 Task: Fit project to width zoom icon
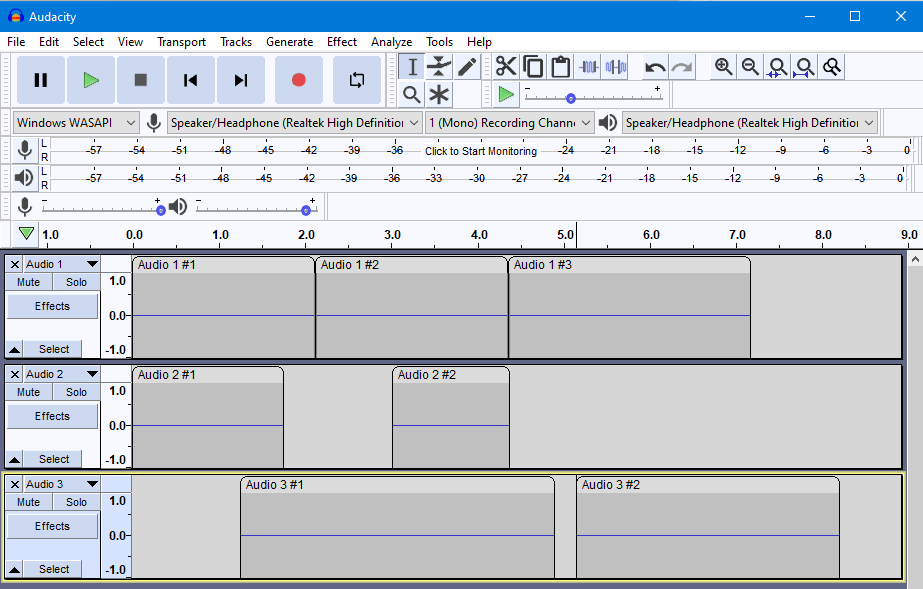point(805,66)
